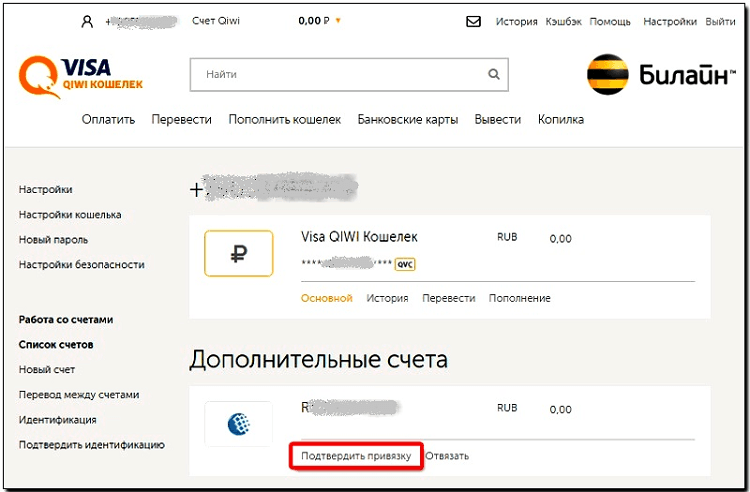Viewport: 750px width, 492px height.
Task: Click the Дополнительные счета heading
Action: coord(319,360)
